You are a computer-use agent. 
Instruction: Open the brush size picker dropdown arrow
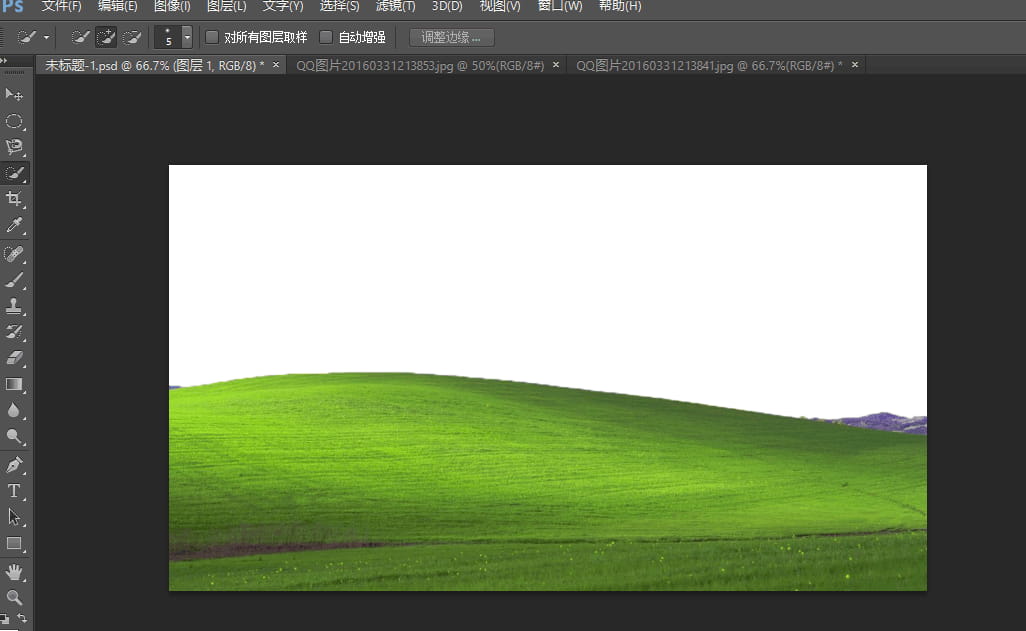click(187, 37)
